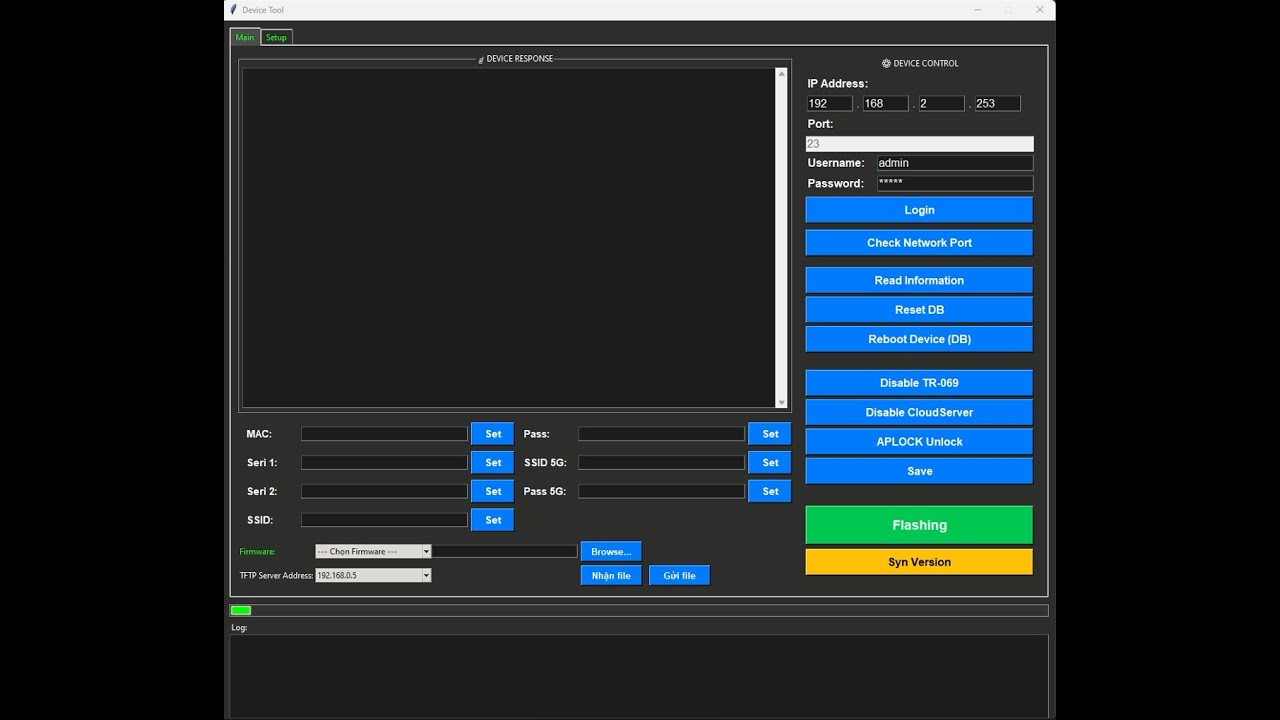This screenshot has width=1280, height=720.
Task: Focus the Pass input field
Action: [x=661, y=434]
